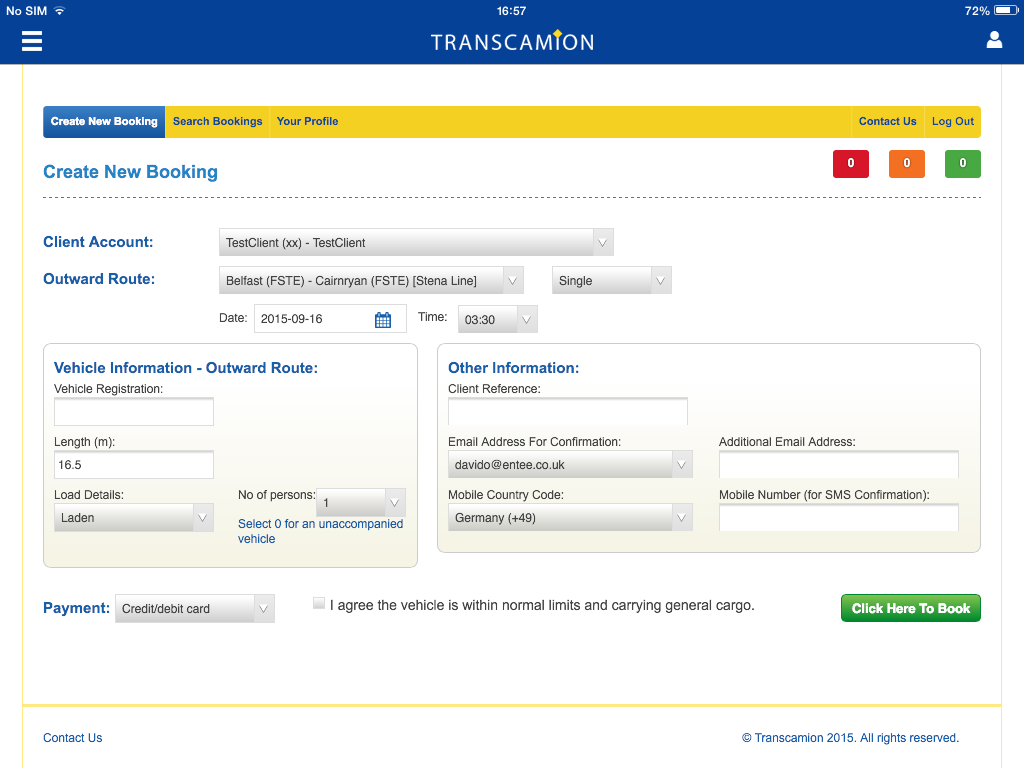1024x768 pixels.
Task: Click the 'Other Information:' heading
Action: (x=513, y=368)
